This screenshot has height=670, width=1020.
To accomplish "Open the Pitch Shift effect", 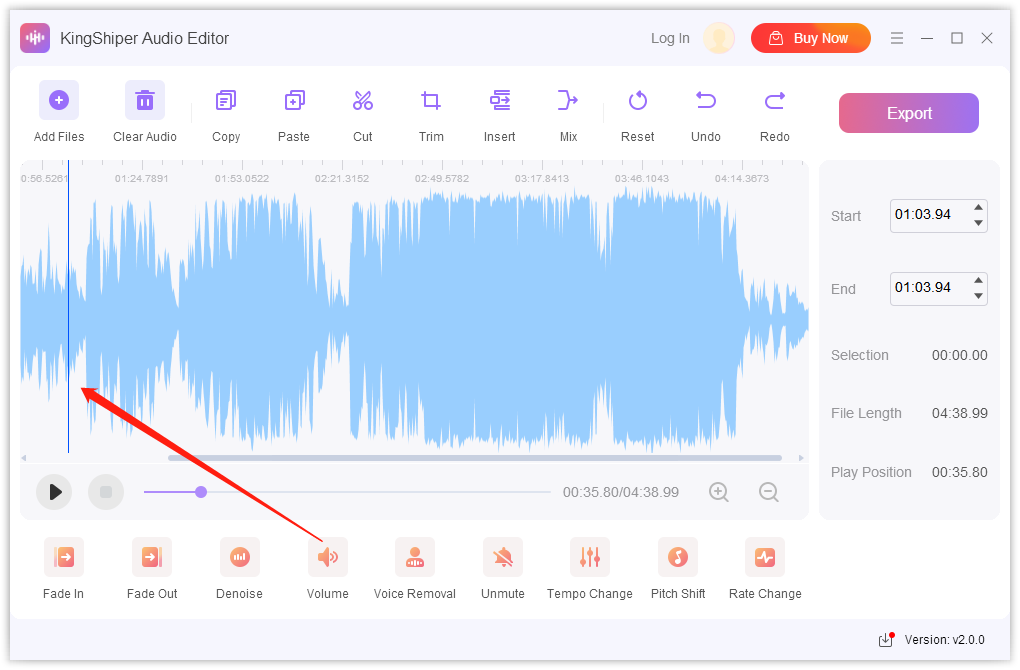I will [x=678, y=557].
